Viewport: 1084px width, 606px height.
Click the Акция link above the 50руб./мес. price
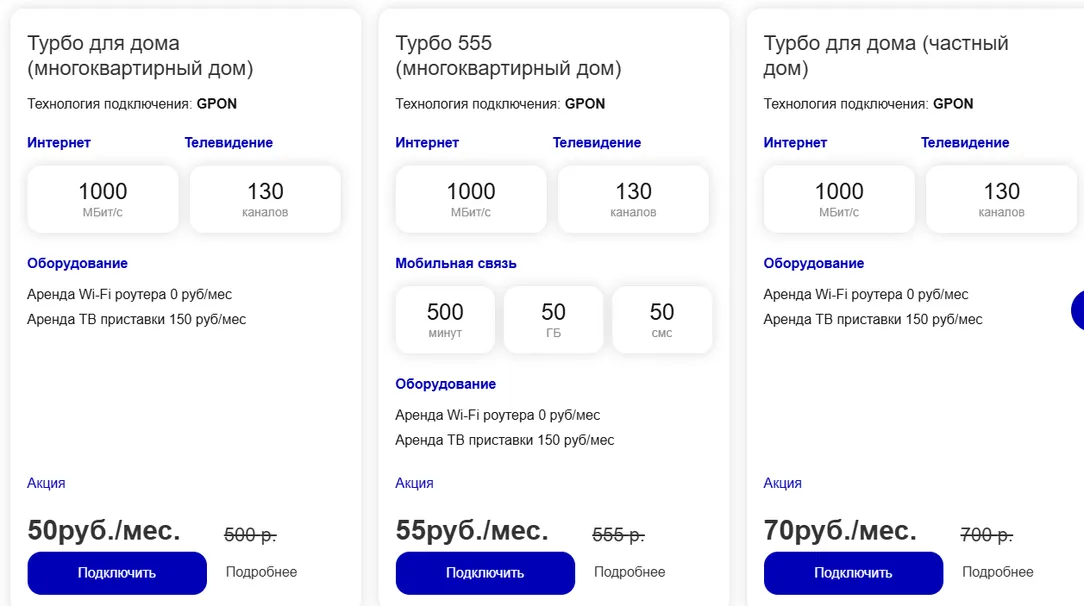coord(46,483)
